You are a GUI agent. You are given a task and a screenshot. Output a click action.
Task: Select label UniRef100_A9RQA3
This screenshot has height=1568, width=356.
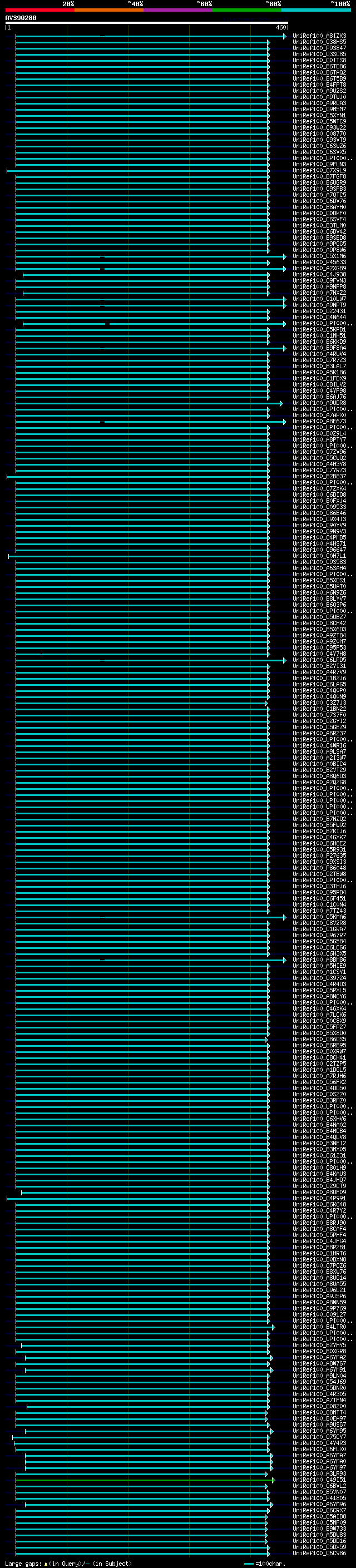click(319, 103)
